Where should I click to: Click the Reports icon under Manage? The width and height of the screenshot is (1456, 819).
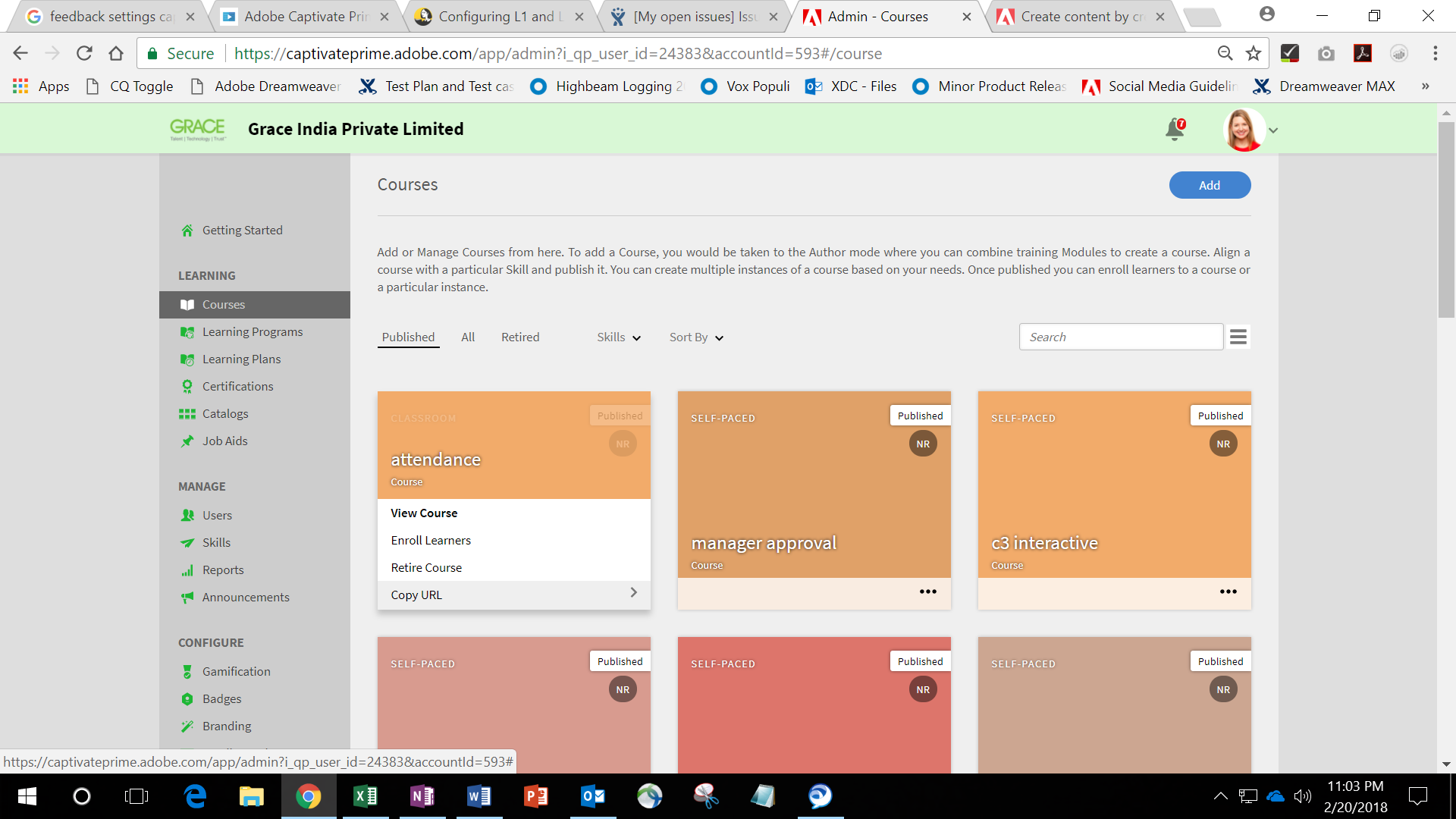(187, 570)
